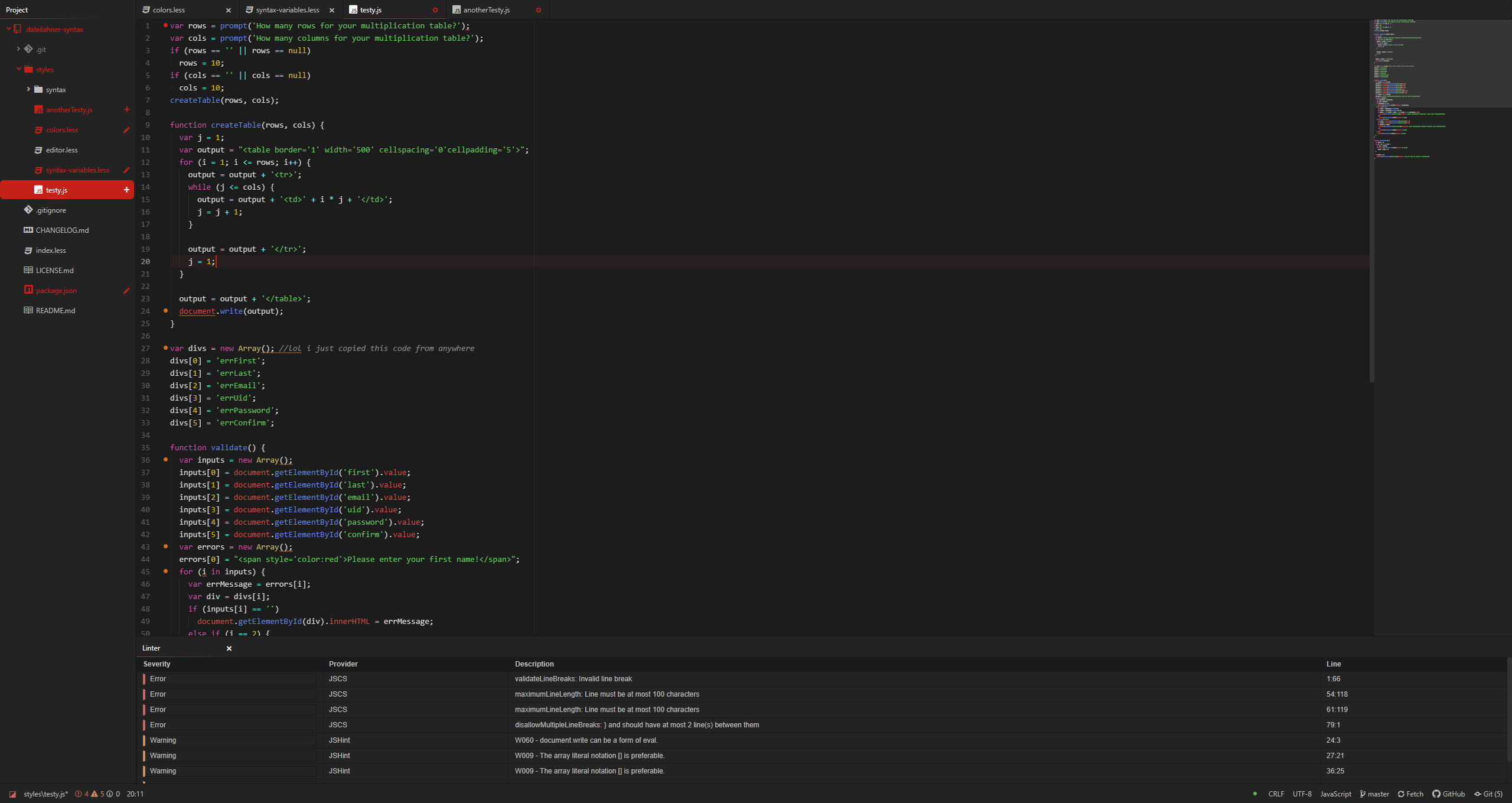Viewport: 1512px width, 803px height.
Task: Close the Linter panel tab
Action: [229, 648]
